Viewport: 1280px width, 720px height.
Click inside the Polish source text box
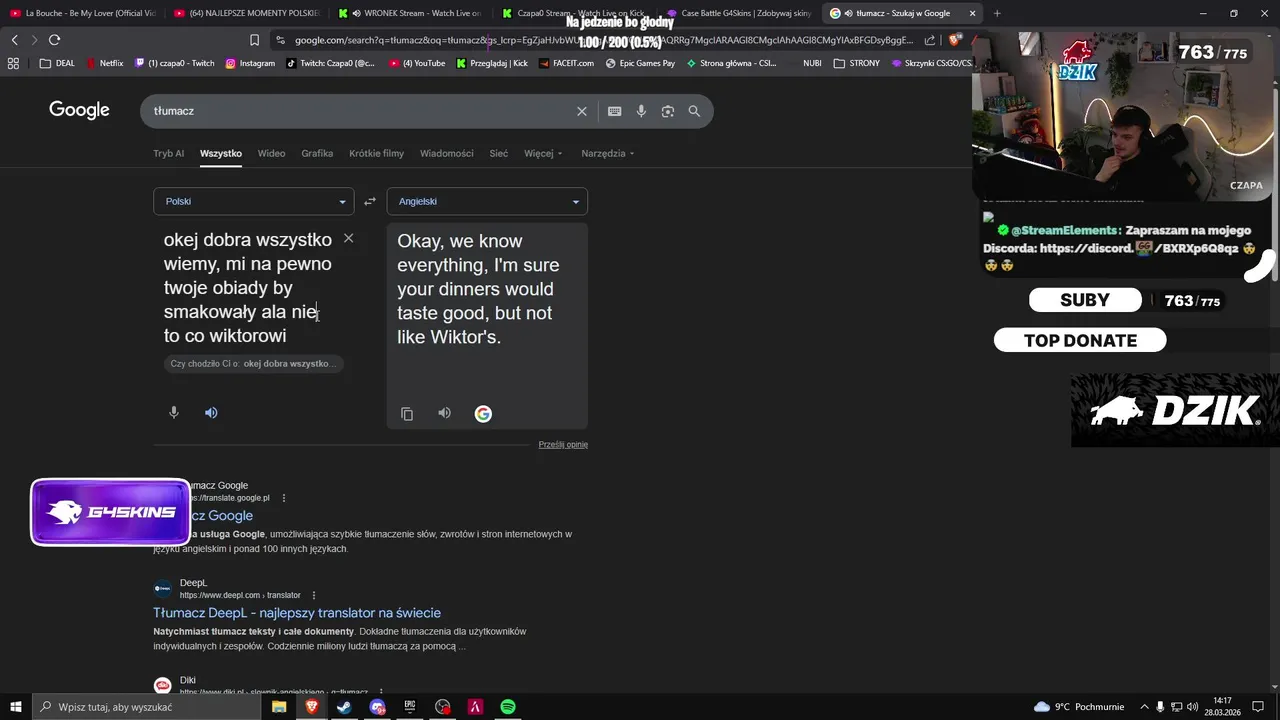pos(247,288)
